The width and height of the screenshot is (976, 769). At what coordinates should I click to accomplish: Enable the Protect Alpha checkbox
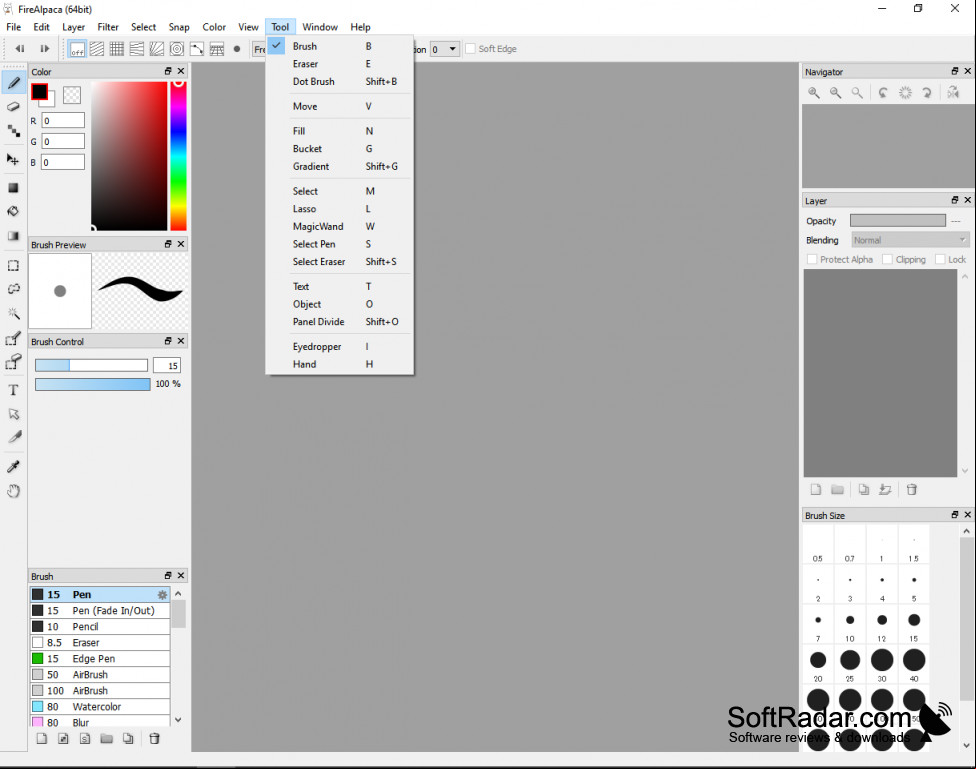click(812, 259)
